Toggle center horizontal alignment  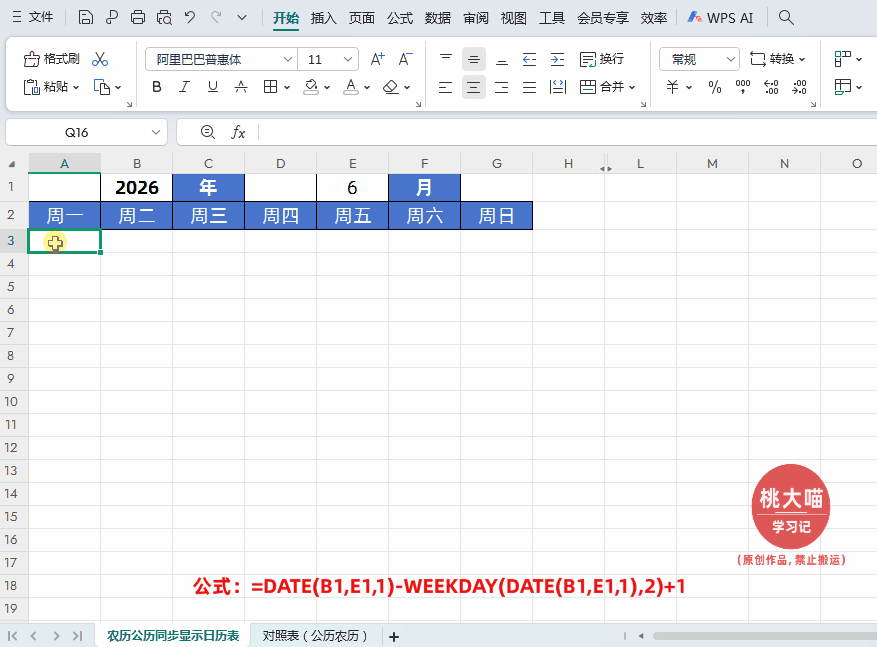click(473, 87)
